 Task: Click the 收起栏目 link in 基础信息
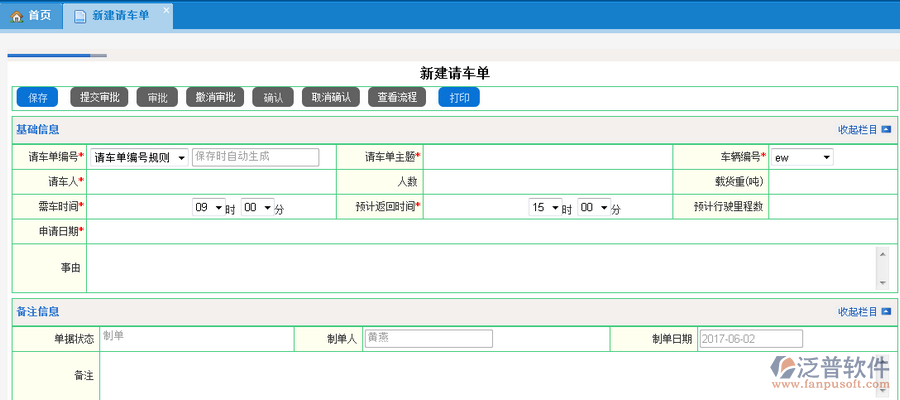pos(857,129)
